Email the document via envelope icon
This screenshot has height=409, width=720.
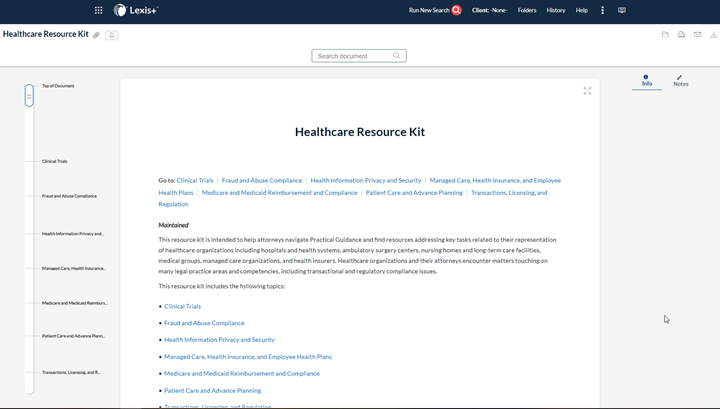(698, 34)
